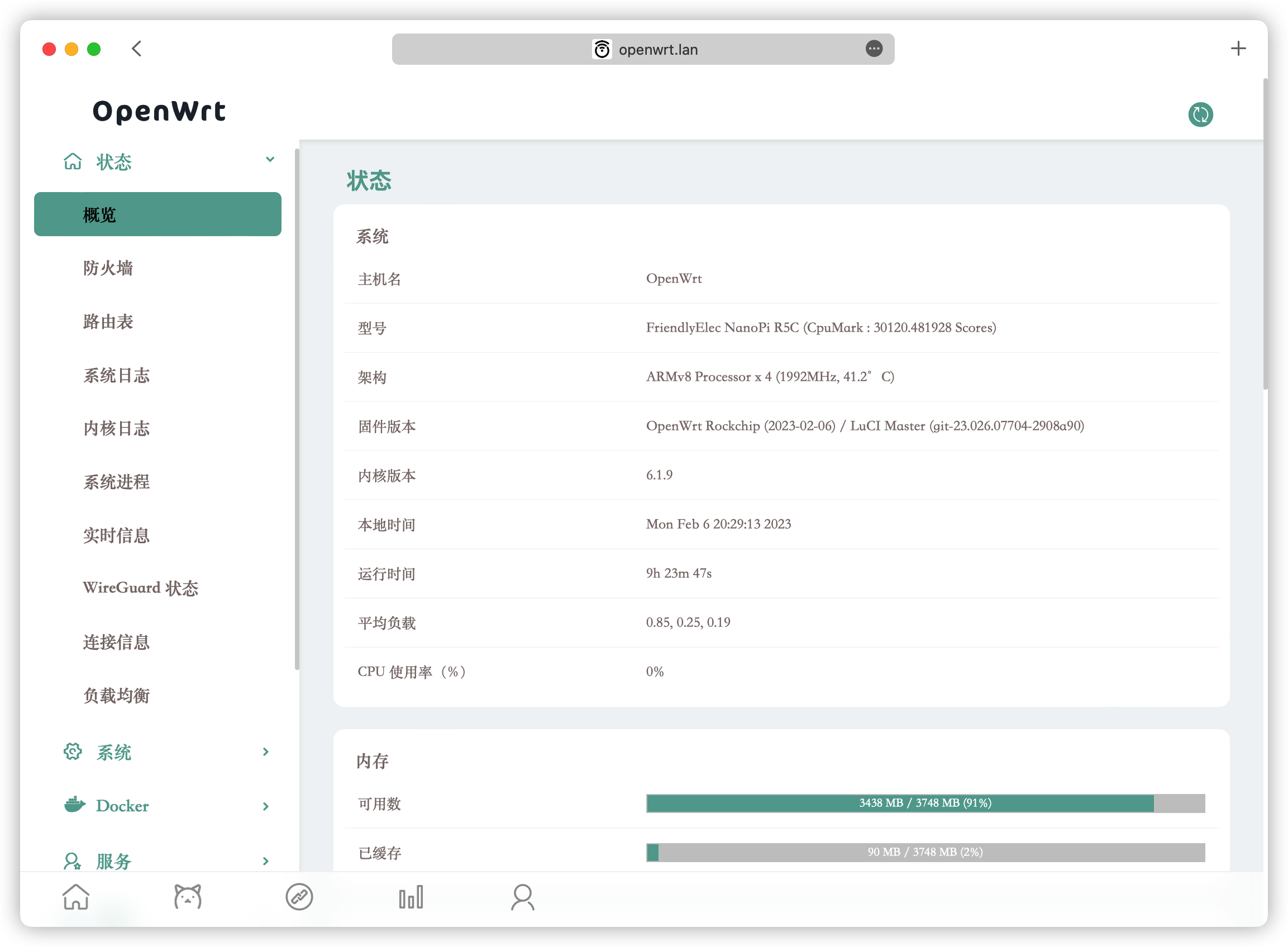1288x947 pixels.
Task: Click the Docker whale icon in sidebar
Action: 74,805
